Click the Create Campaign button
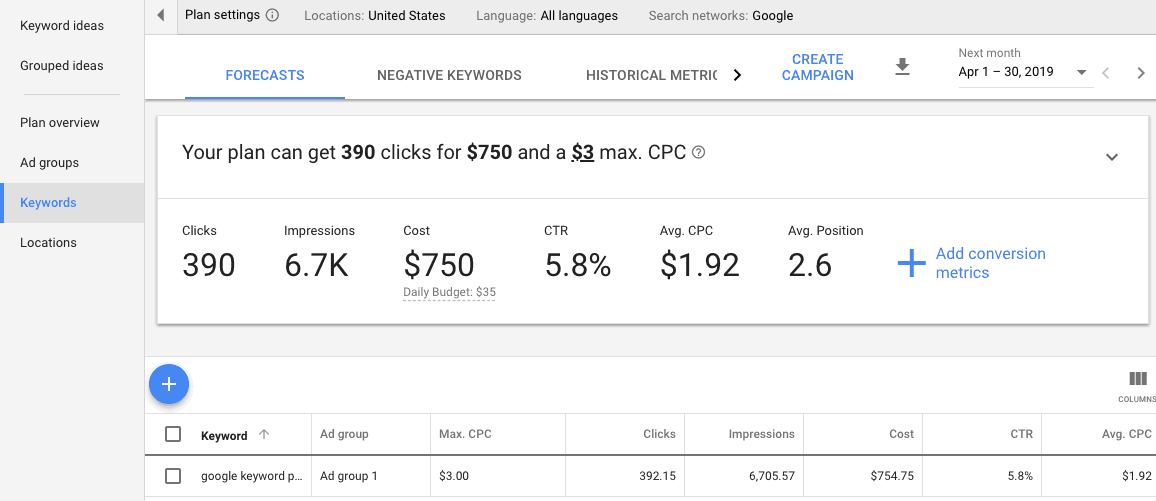This screenshot has width=1156, height=501. [817, 67]
